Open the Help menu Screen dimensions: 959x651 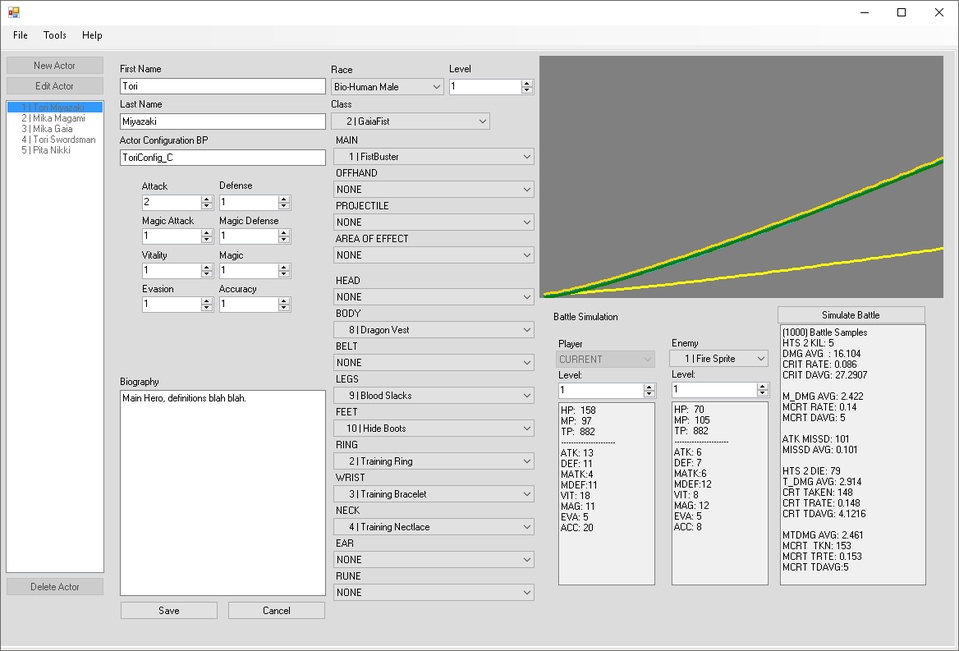pos(92,35)
